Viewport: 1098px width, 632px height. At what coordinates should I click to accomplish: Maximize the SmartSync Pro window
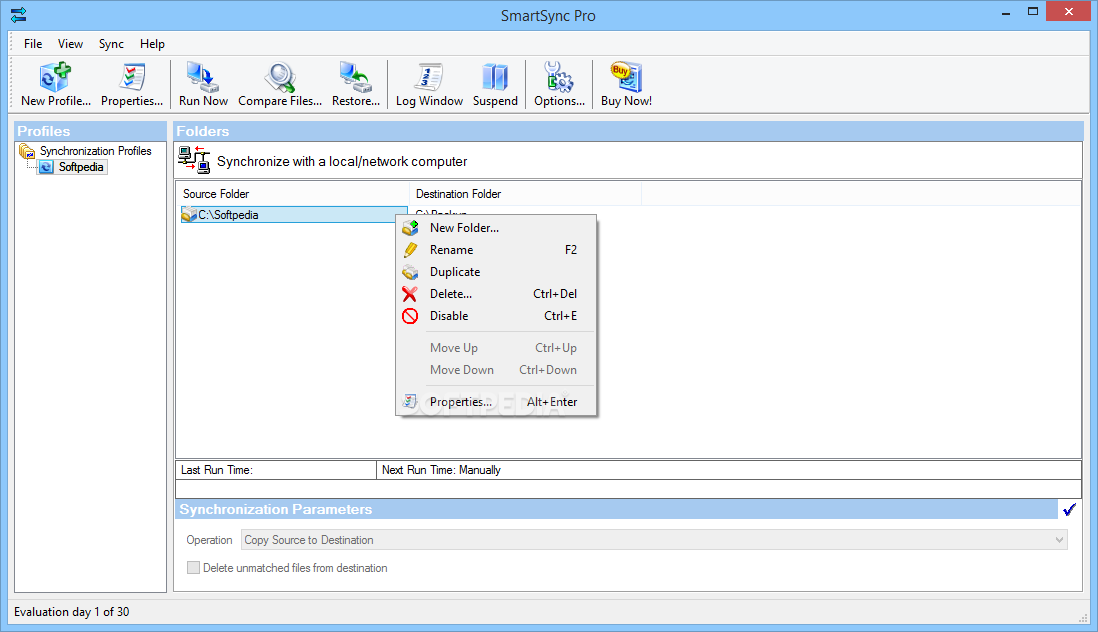1032,12
